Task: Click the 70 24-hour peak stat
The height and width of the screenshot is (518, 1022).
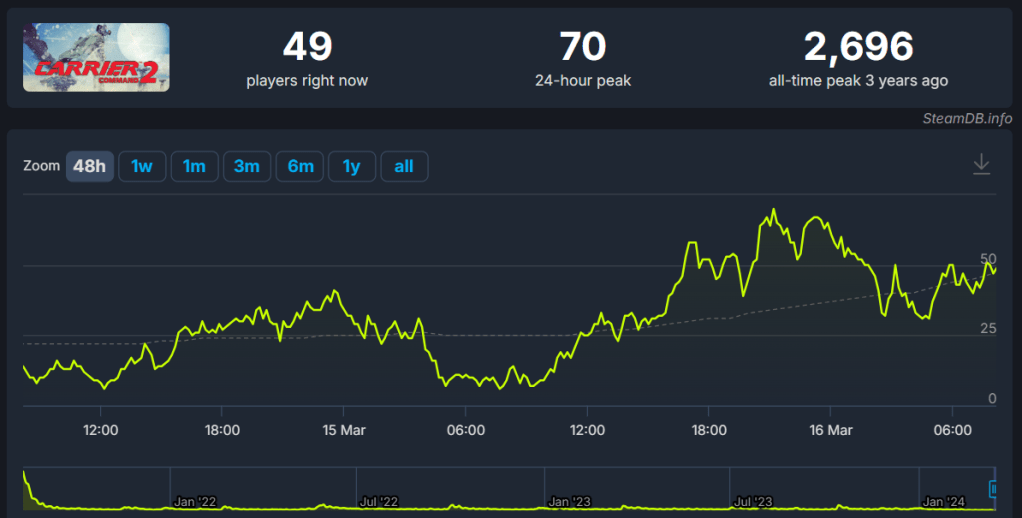Action: [x=583, y=58]
